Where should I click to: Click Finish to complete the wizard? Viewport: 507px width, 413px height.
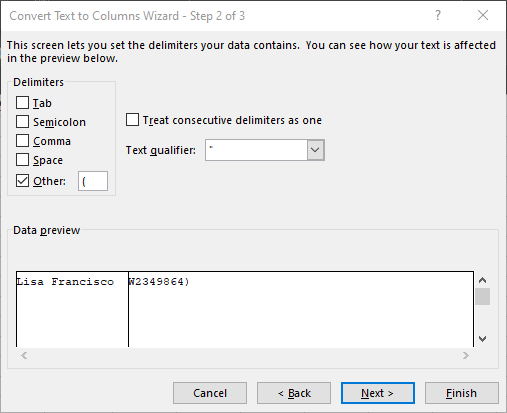click(x=462, y=393)
